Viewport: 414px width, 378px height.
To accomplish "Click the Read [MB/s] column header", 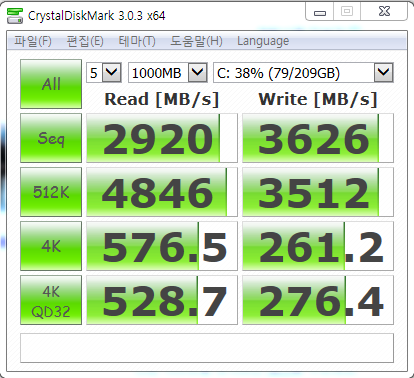I will click(x=162, y=99).
